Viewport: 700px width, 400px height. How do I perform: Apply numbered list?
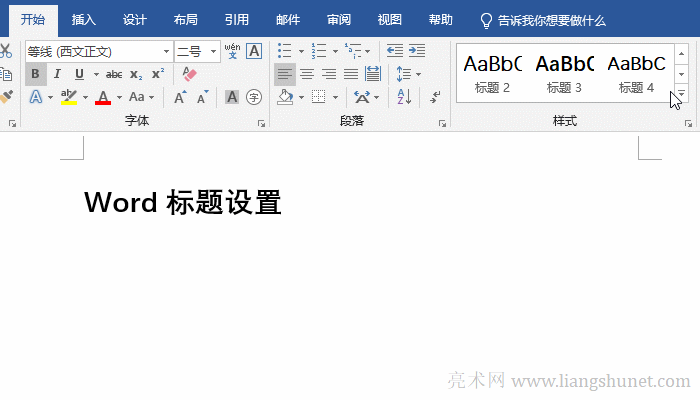pyautogui.click(x=319, y=51)
